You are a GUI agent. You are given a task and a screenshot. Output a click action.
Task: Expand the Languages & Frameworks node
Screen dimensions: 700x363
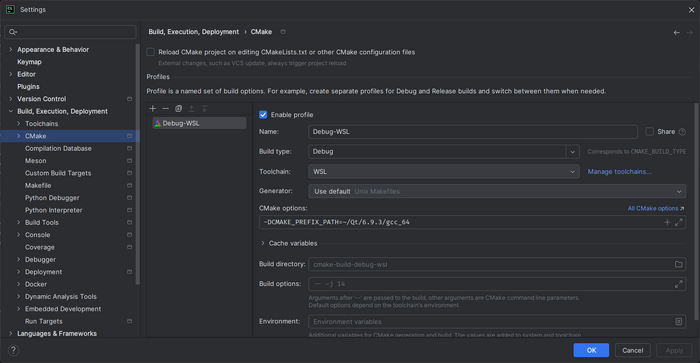(x=11, y=334)
